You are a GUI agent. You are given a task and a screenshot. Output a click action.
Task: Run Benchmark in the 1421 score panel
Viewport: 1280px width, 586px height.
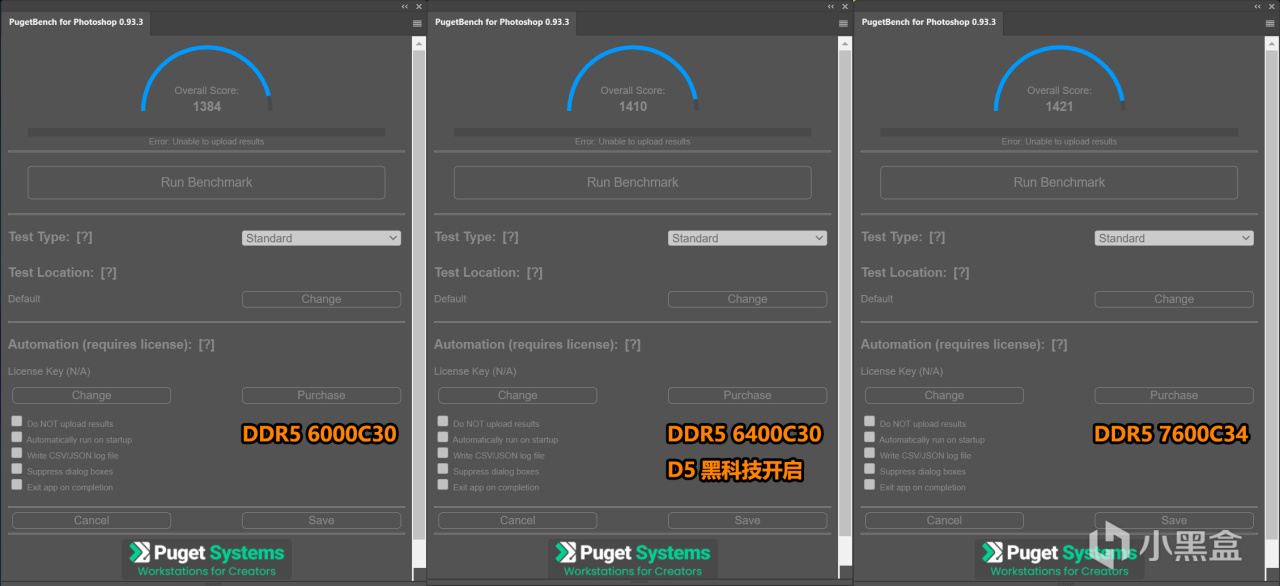(1059, 182)
